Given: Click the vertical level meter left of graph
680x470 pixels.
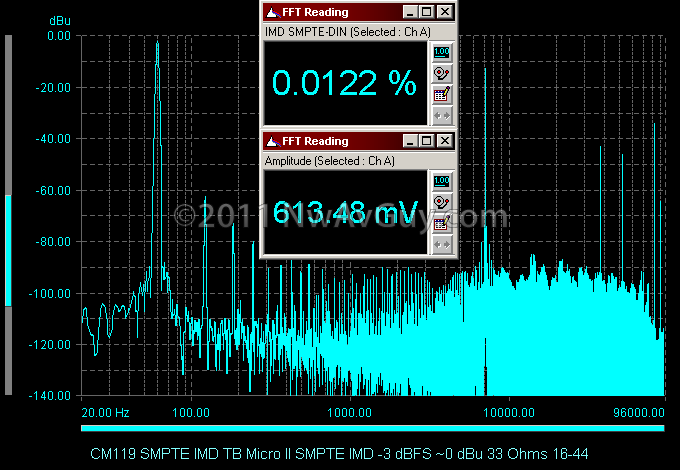Looking at the screenshot, I should [9, 215].
